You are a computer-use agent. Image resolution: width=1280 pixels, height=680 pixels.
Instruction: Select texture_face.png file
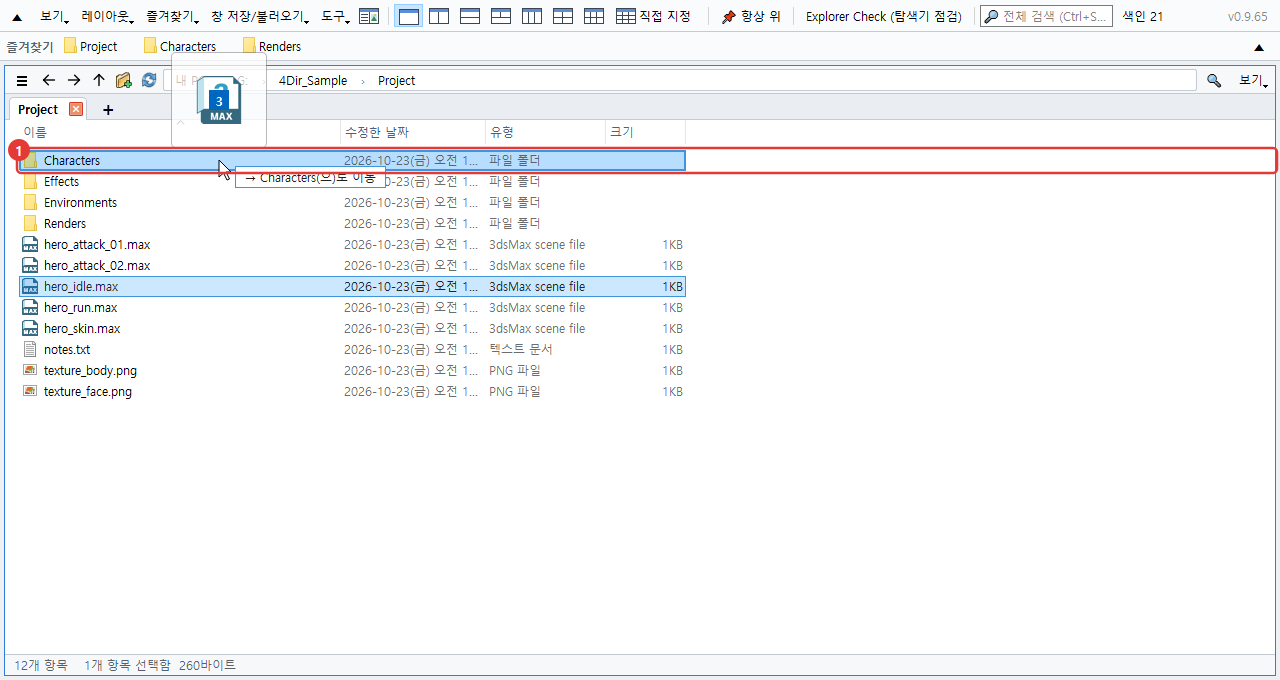352,392
